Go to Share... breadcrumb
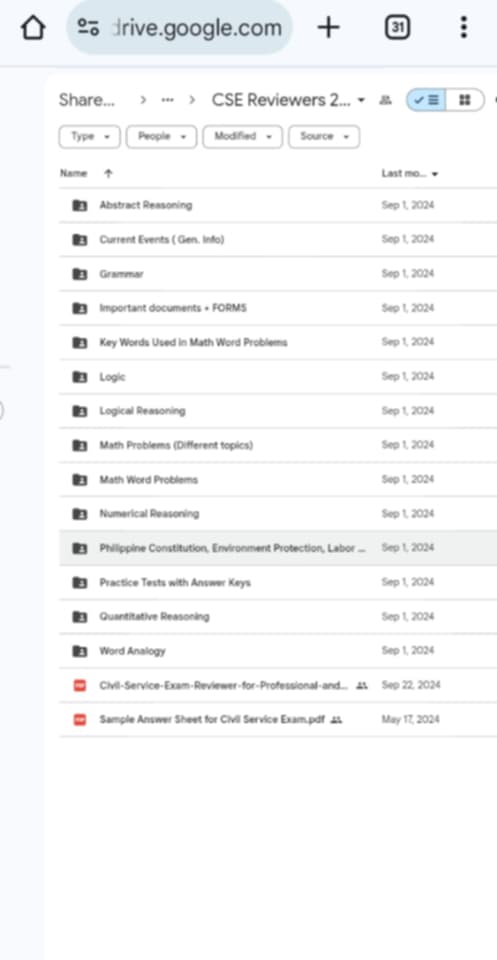 86,100
